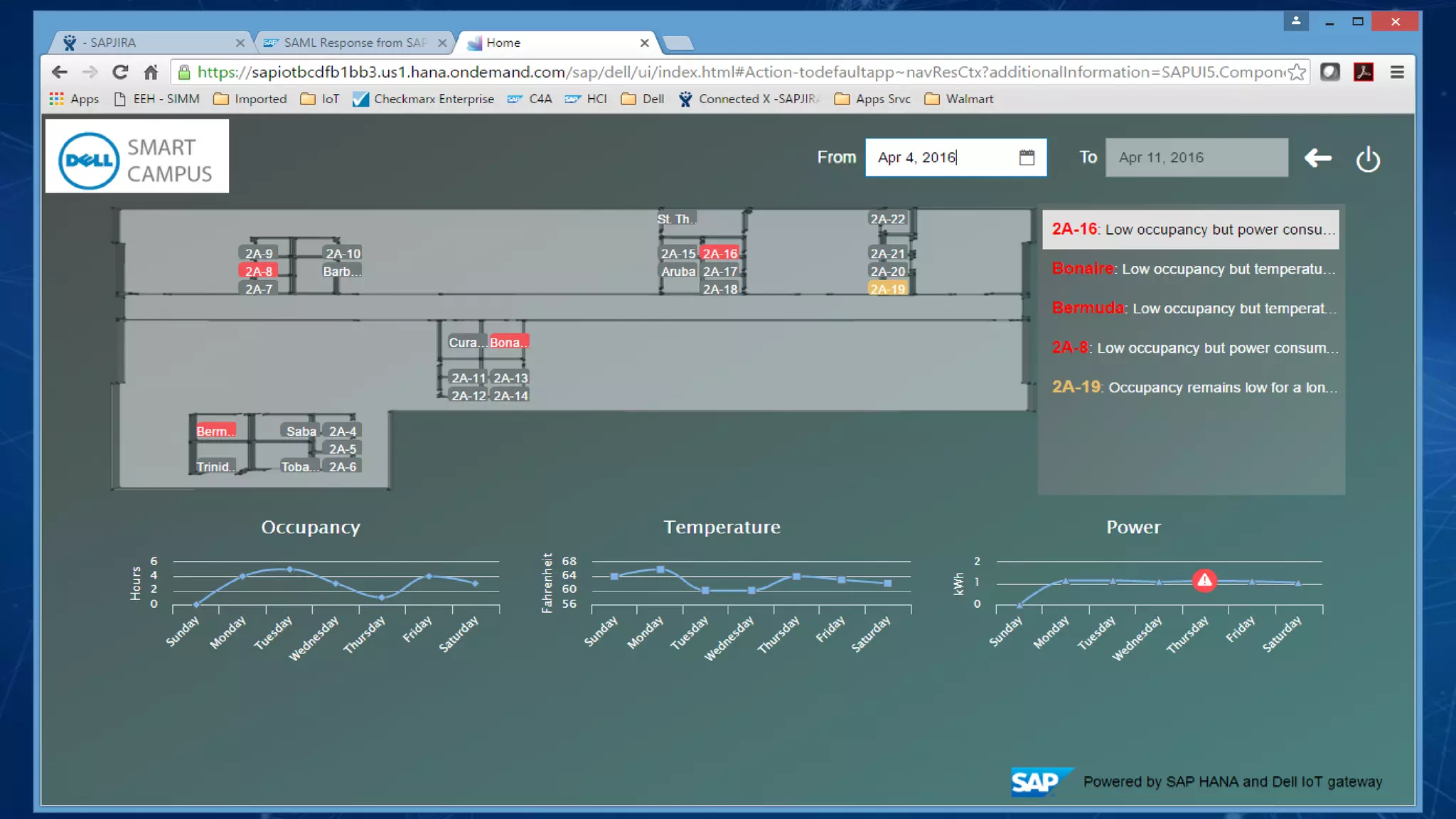1456x819 pixels.
Task: Switch to the SAPJIRA tab
Action: (x=149, y=43)
